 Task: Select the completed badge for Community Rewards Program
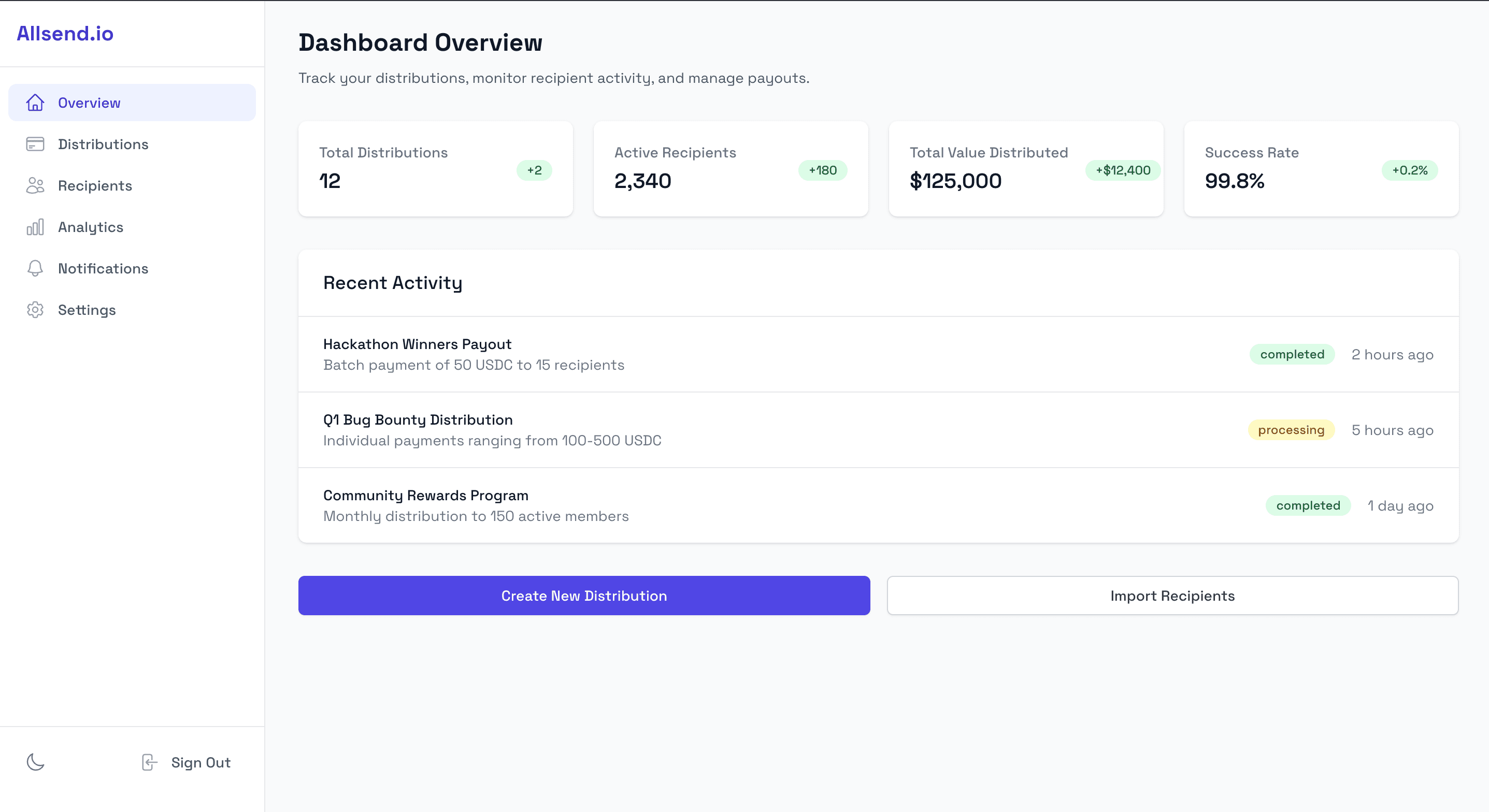[x=1308, y=505]
